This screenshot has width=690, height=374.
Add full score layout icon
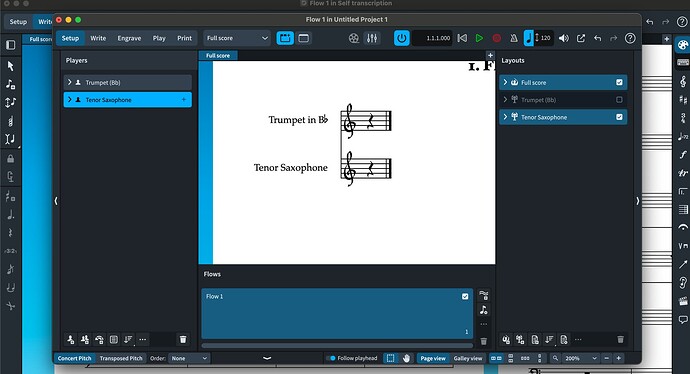coord(506,340)
